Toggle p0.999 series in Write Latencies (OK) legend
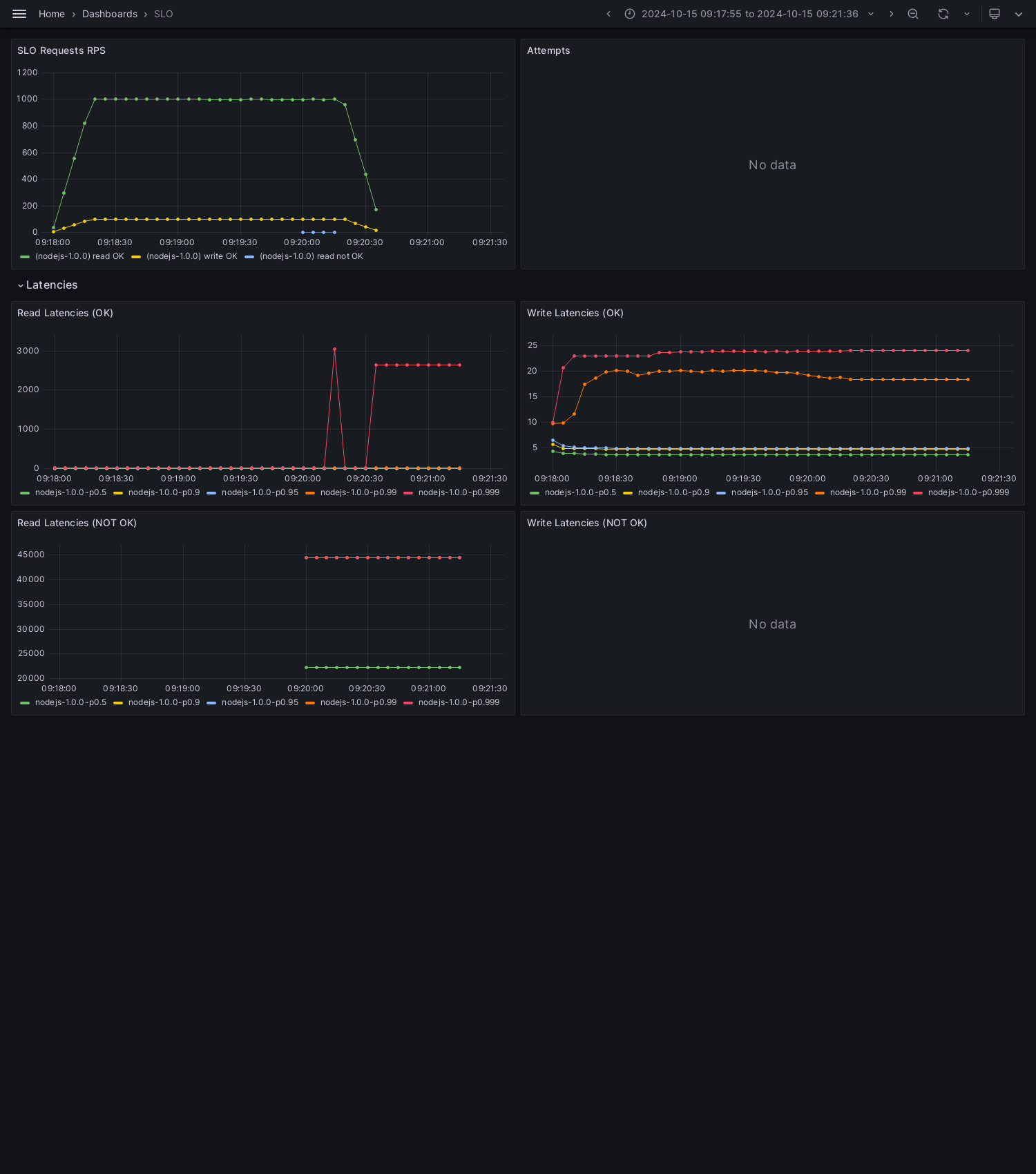This screenshot has height=1174, width=1036. click(x=968, y=492)
